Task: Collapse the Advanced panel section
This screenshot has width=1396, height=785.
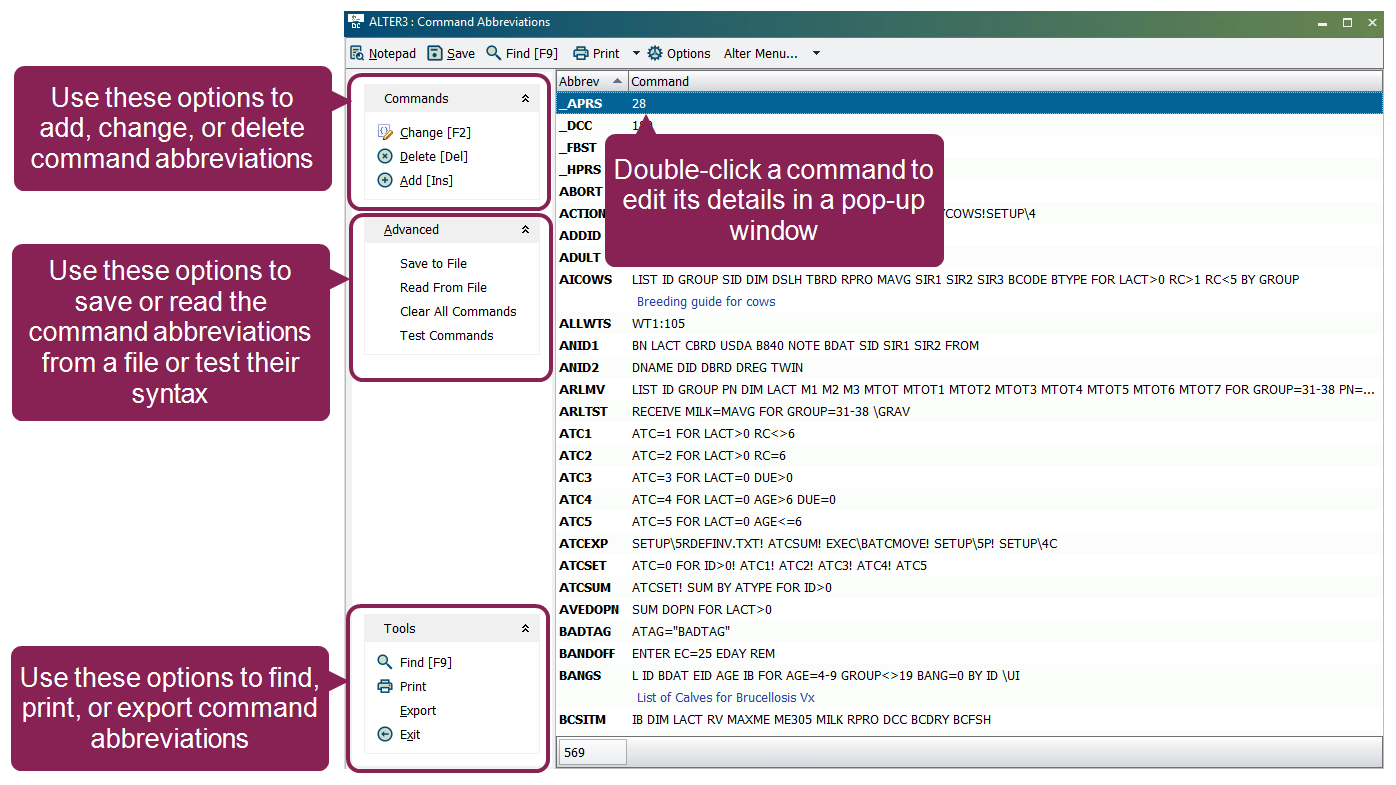Action: 525,230
